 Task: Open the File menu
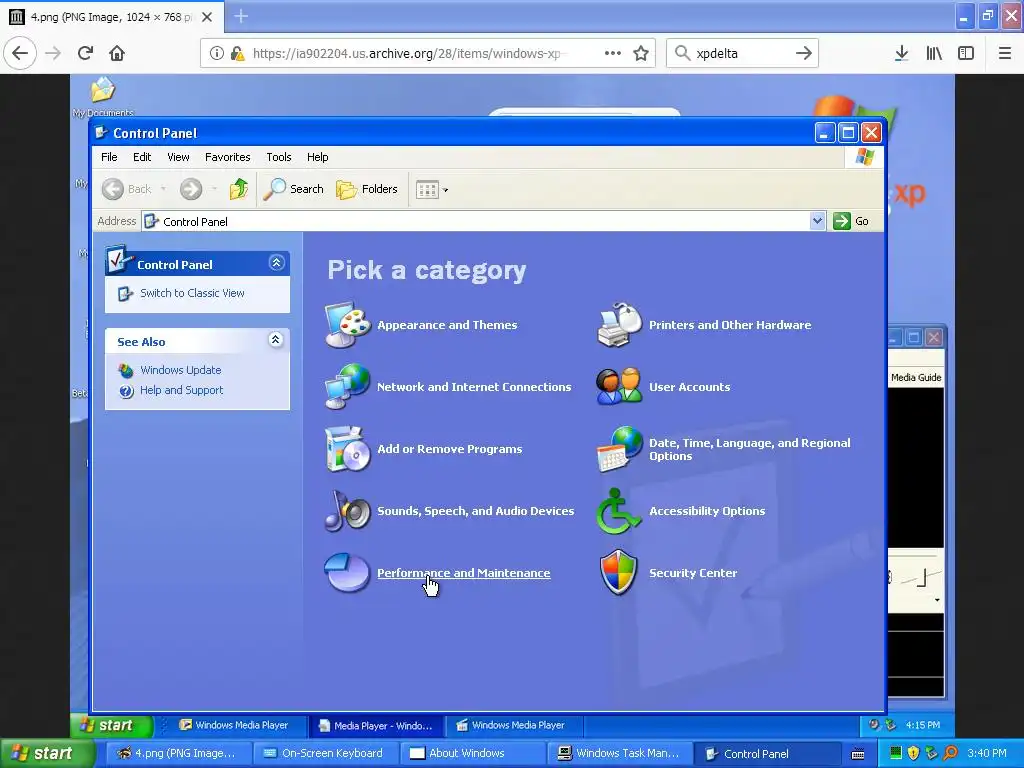pyautogui.click(x=109, y=157)
